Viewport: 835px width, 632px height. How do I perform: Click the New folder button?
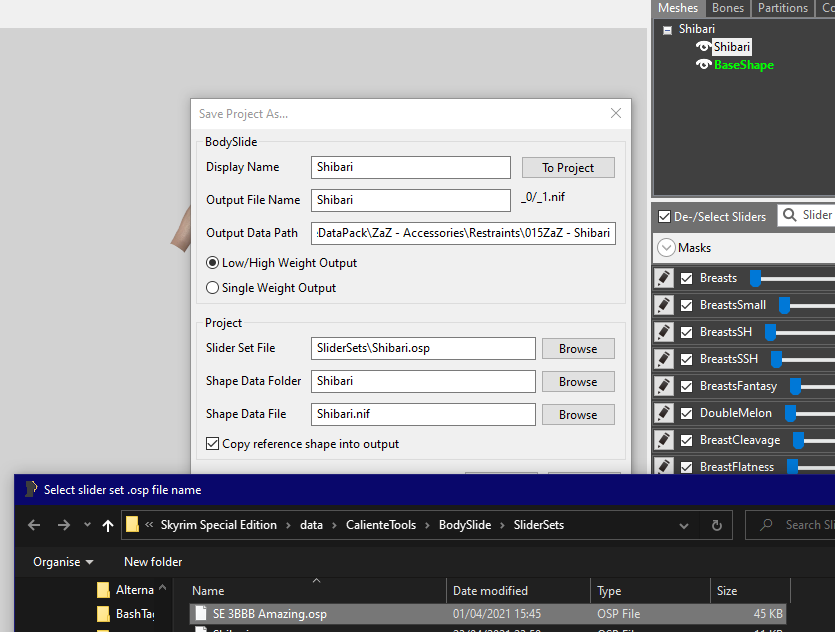click(153, 562)
